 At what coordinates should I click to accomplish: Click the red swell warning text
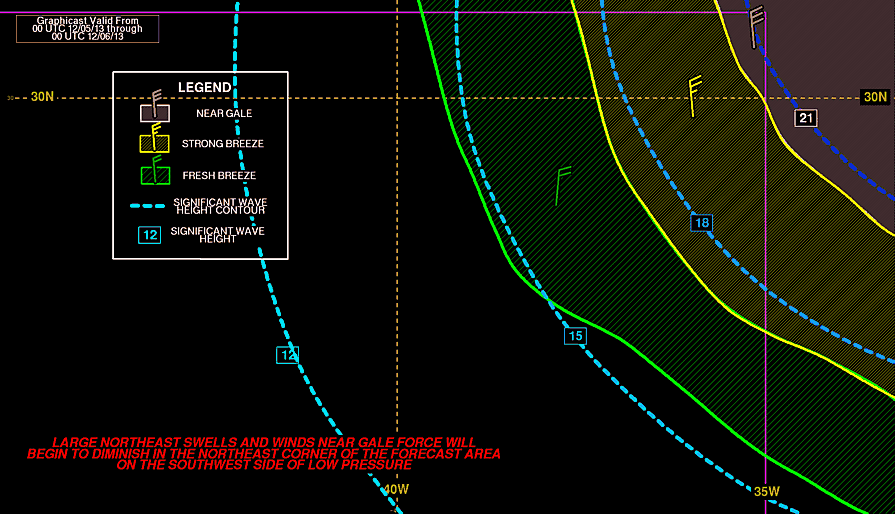point(264,454)
